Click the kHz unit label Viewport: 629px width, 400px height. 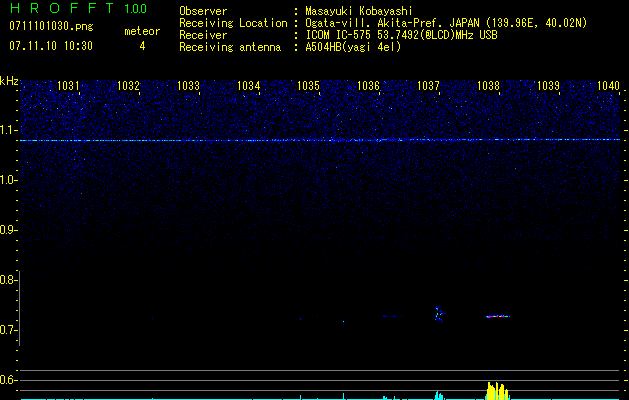pyautogui.click(x=9, y=81)
